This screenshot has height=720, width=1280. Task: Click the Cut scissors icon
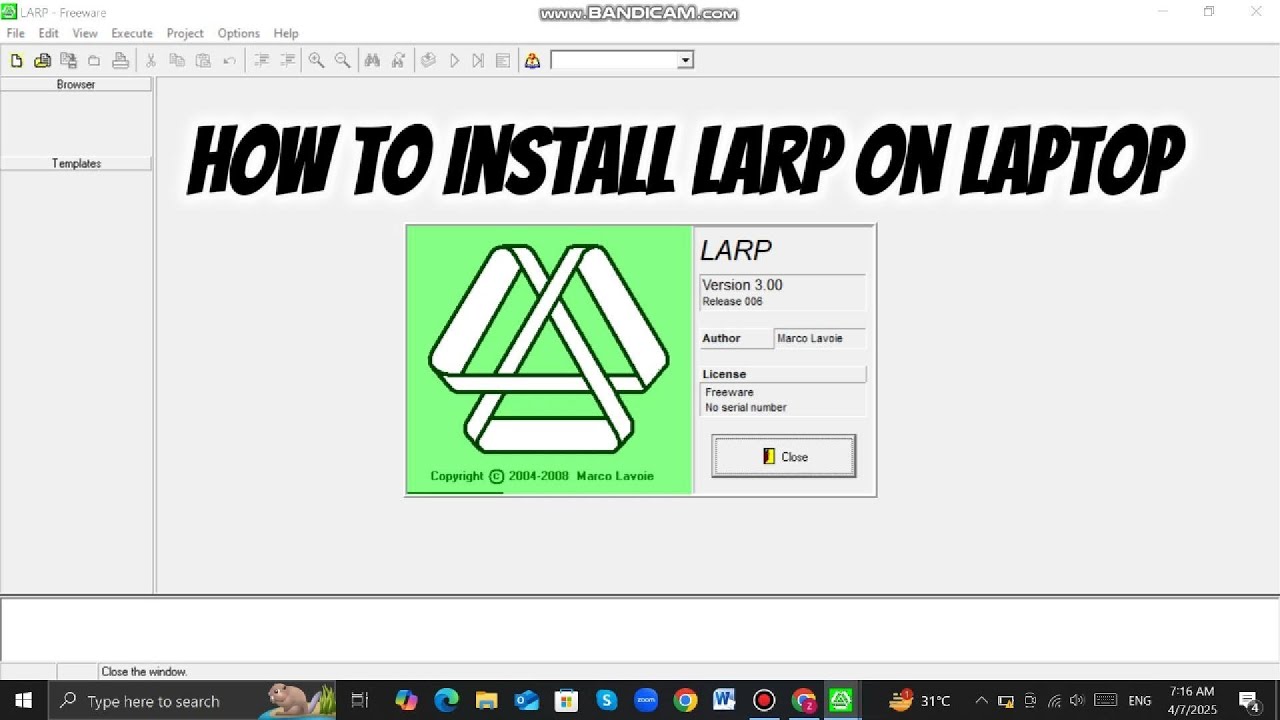[x=151, y=61]
